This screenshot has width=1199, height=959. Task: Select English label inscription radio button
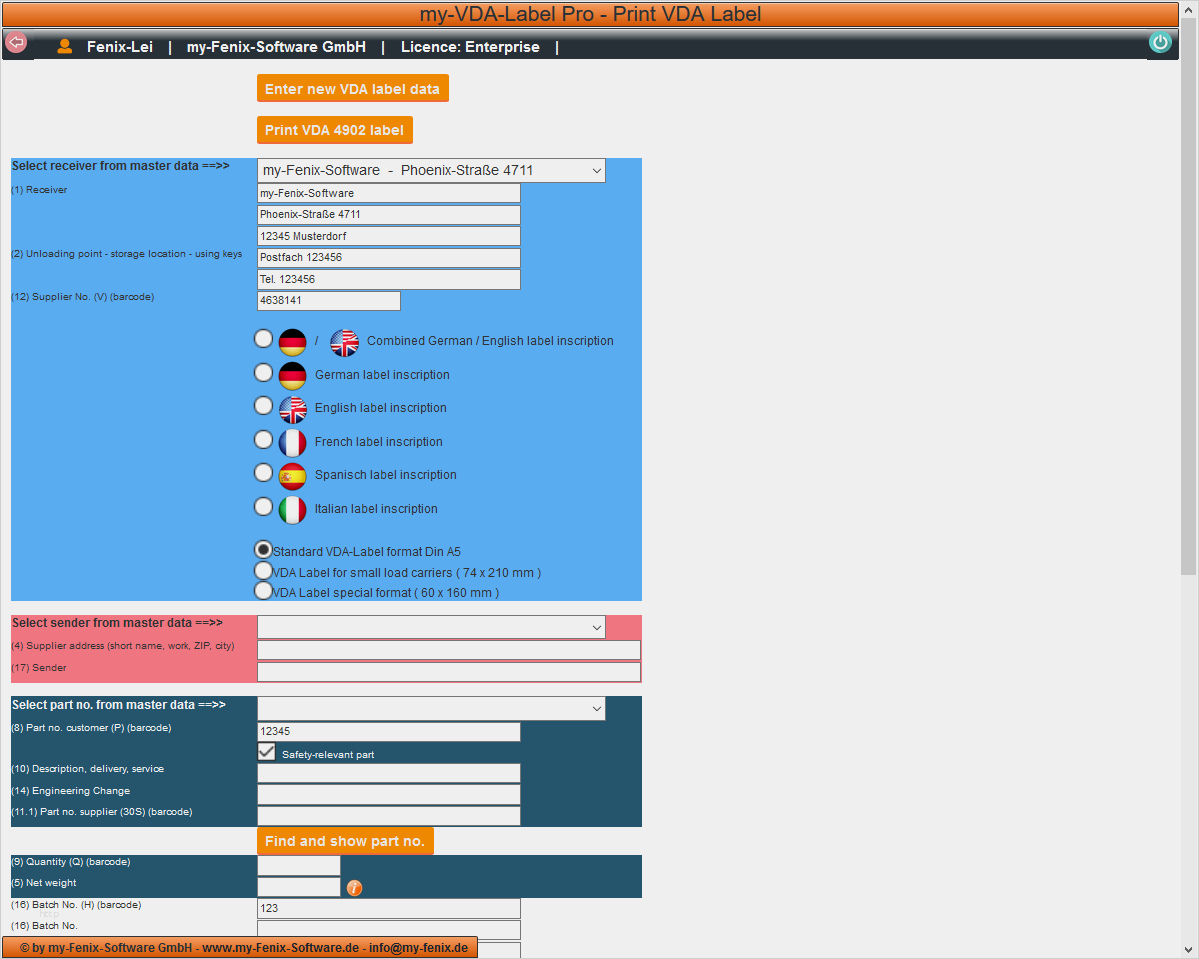[263, 405]
